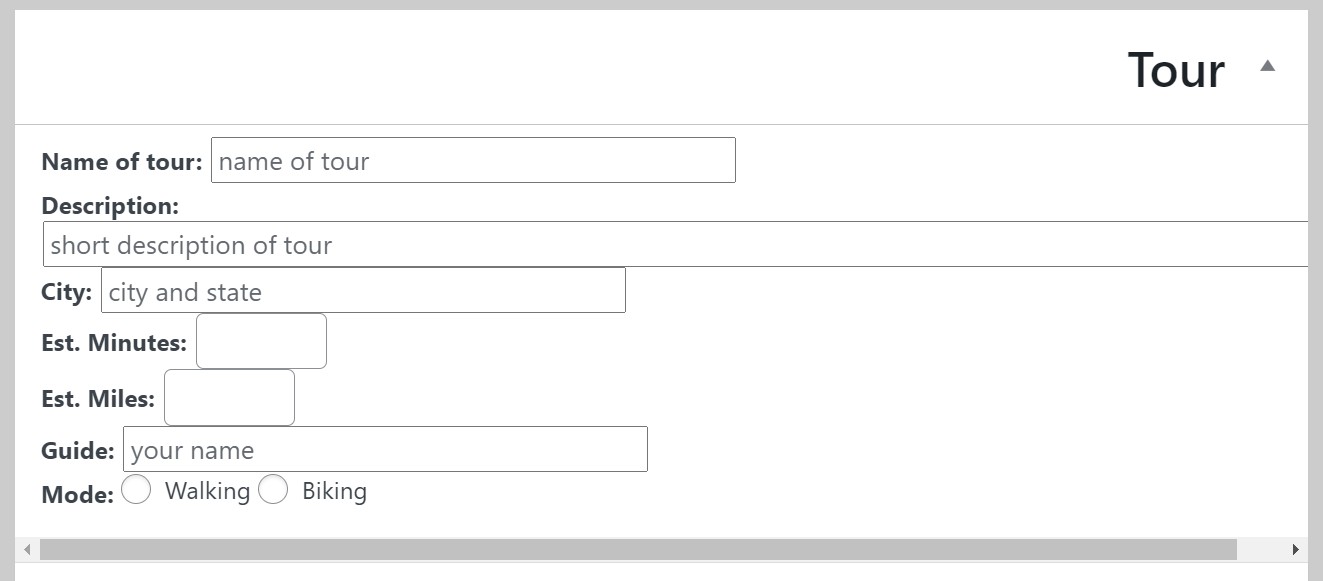Focus the City and state input
This screenshot has width=1323, height=581.
point(363,291)
